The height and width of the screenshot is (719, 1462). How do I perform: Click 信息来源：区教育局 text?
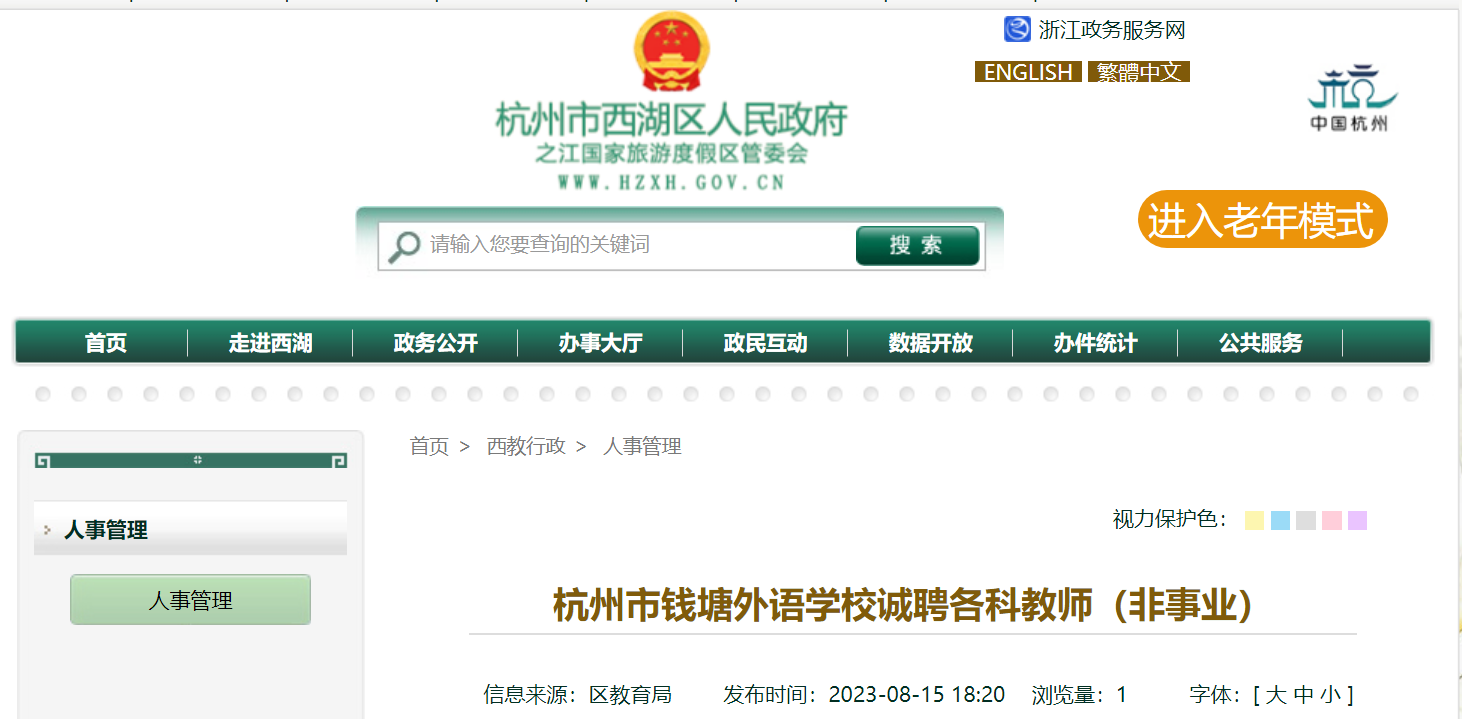pyautogui.click(x=577, y=695)
